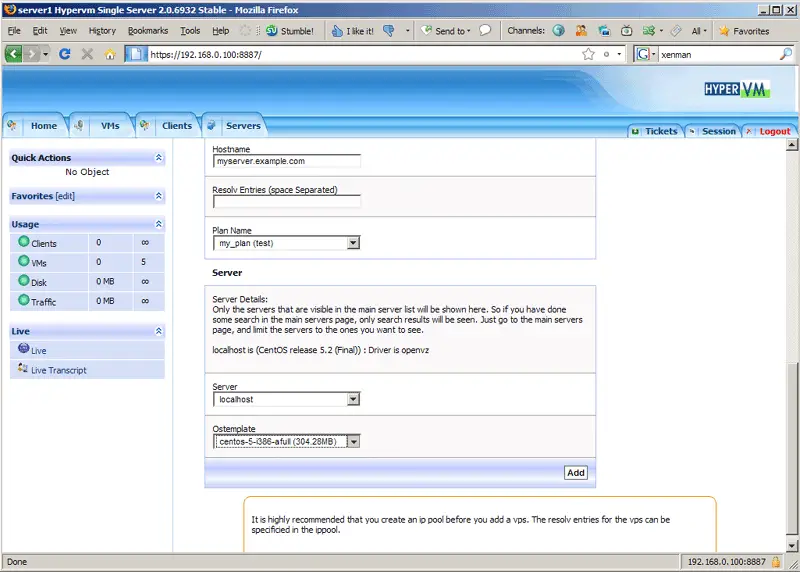
Task: Click the green VMs usage icon
Action: click(23, 261)
